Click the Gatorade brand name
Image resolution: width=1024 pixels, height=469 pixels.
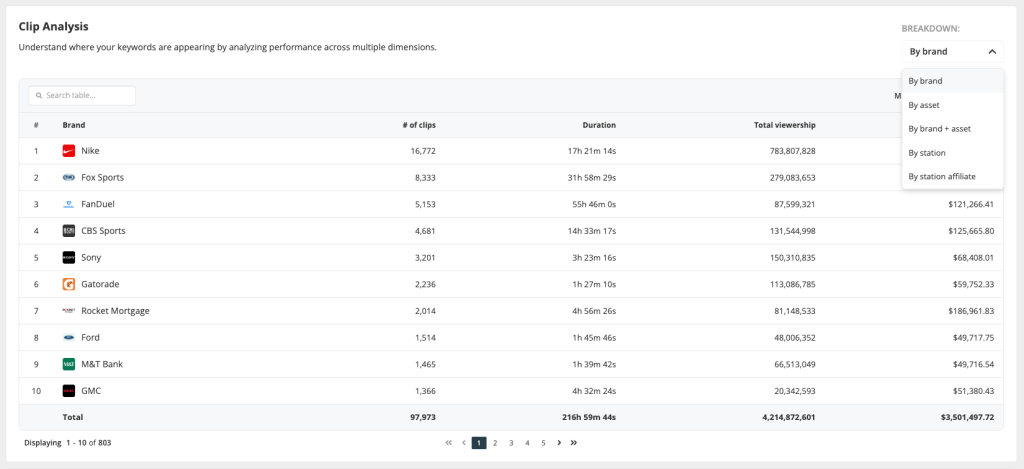pyautogui.click(x=101, y=284)
